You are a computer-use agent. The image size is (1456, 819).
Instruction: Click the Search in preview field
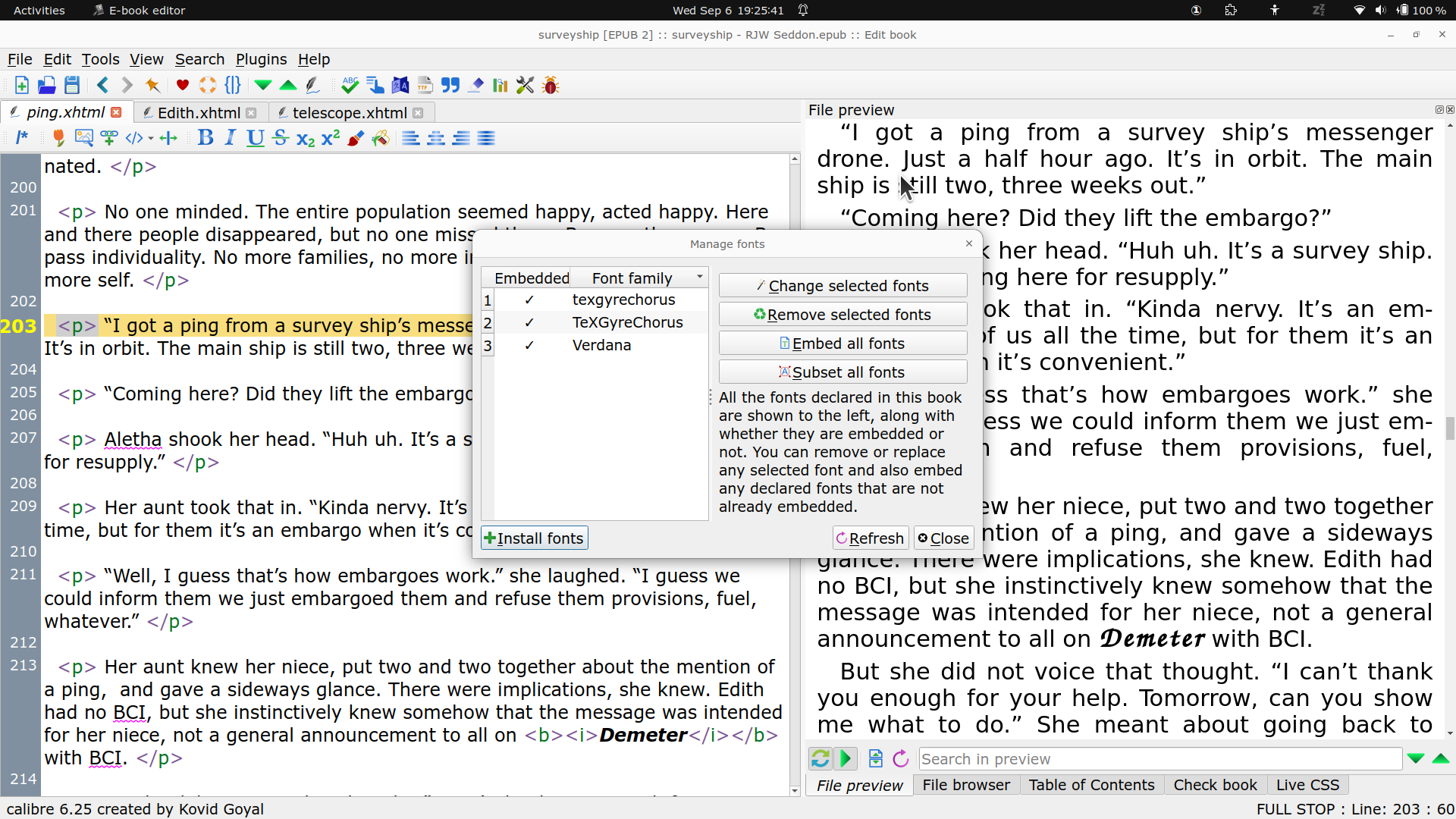(x=1159, y=759)
